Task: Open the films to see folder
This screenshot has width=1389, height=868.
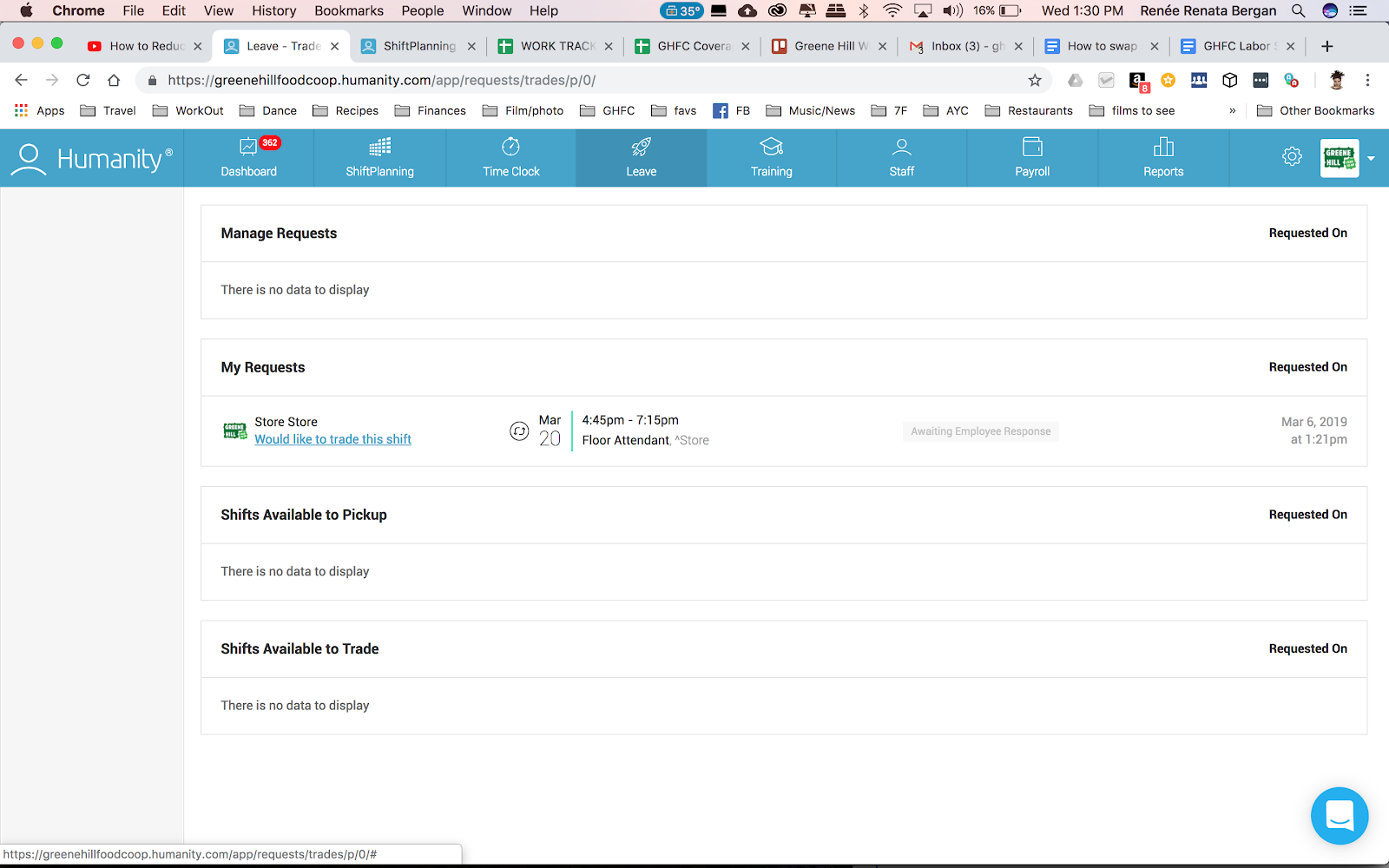Action: [1132, 110]
